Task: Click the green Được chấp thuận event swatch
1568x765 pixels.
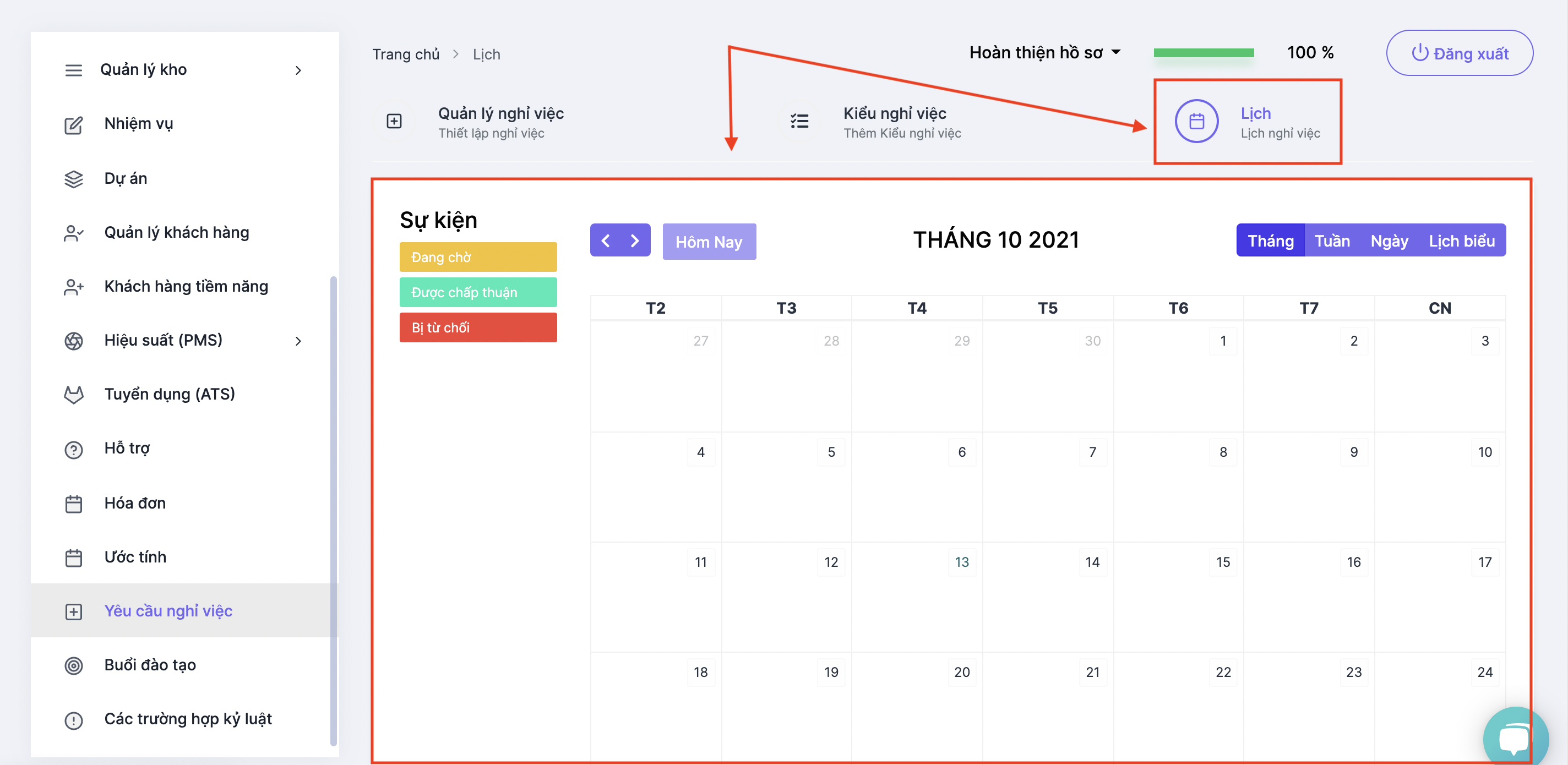Action: point(478,293)
